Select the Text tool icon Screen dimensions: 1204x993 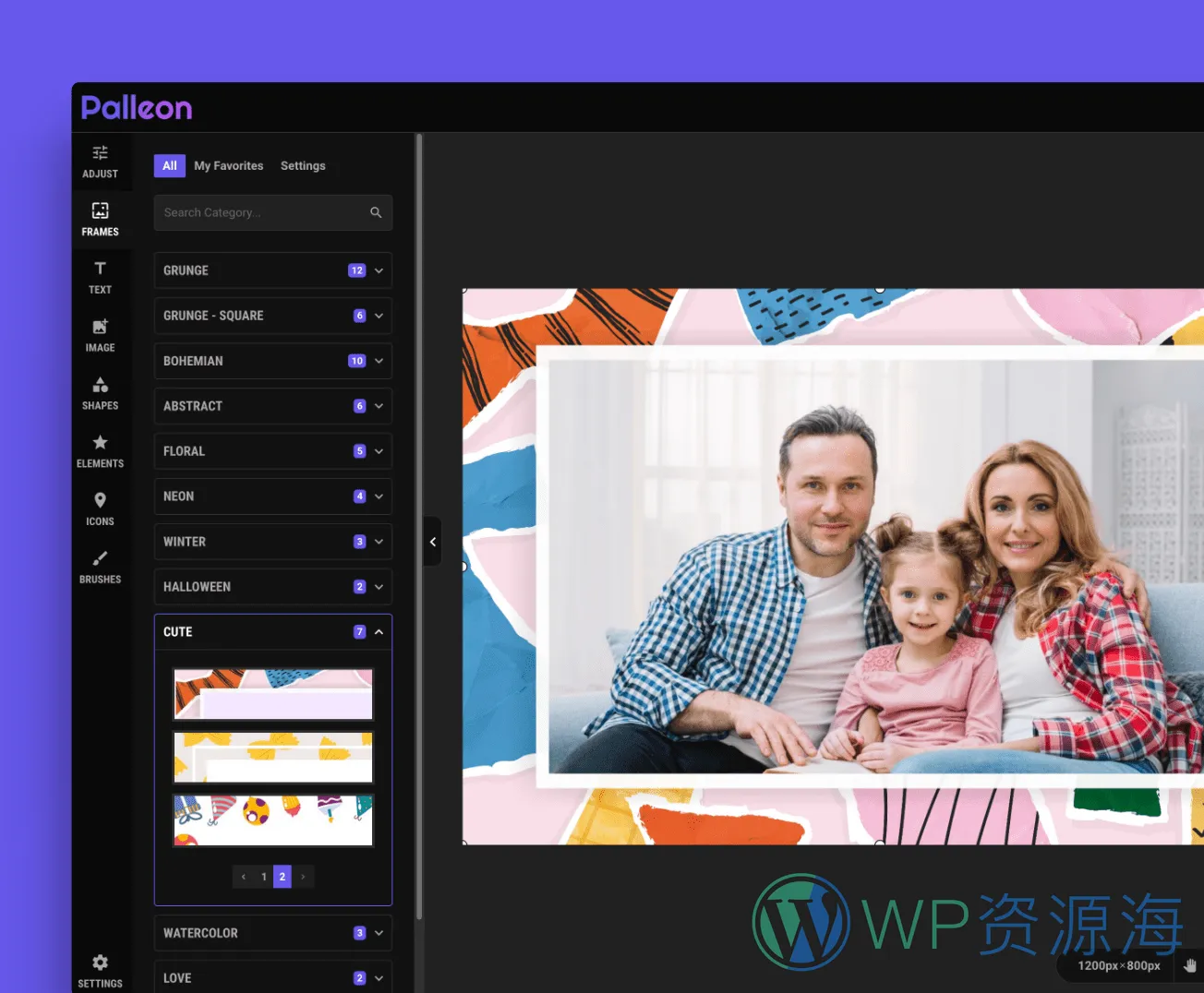click(100, 276)
